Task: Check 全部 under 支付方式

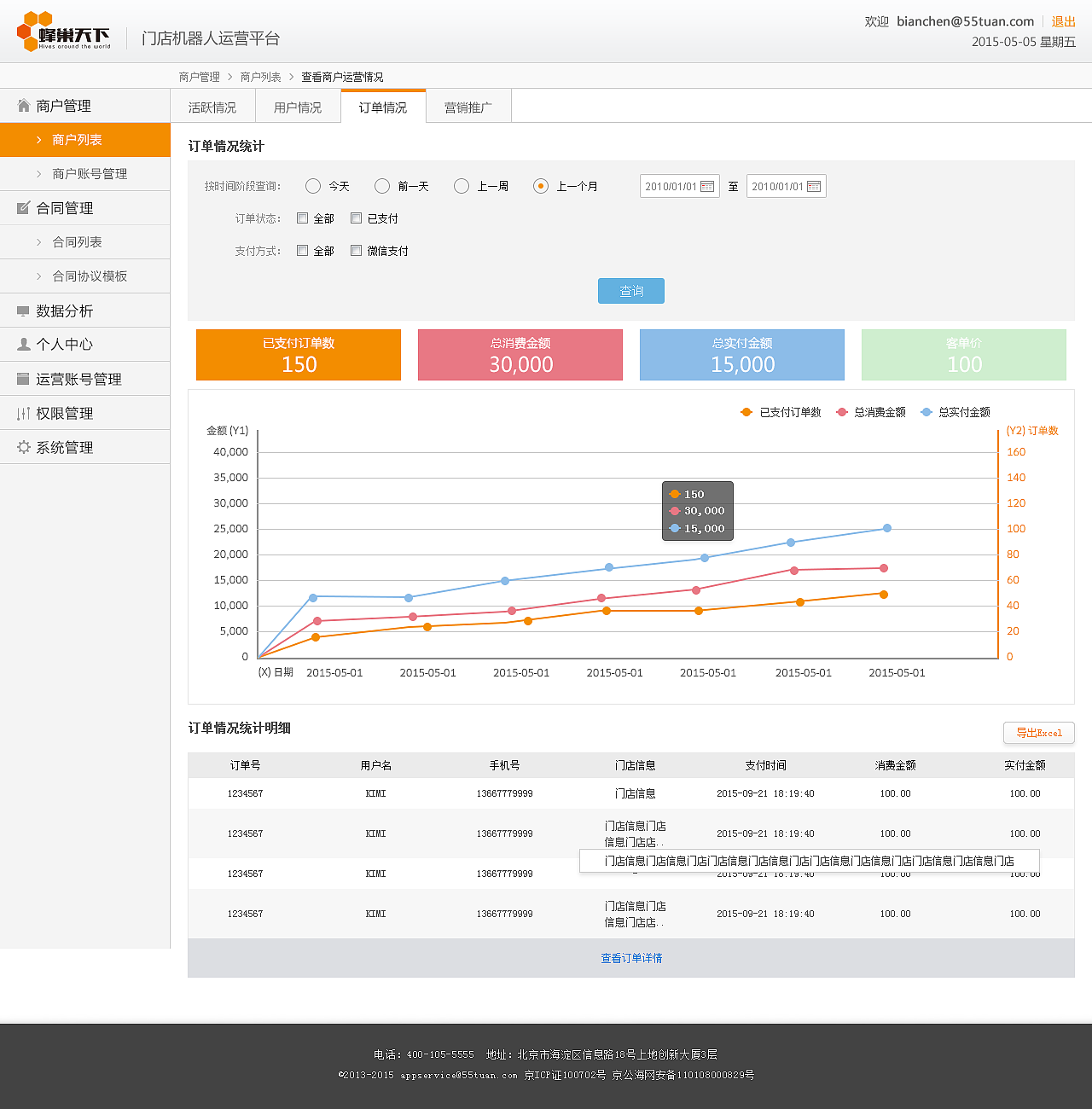Action: [302, 251]
